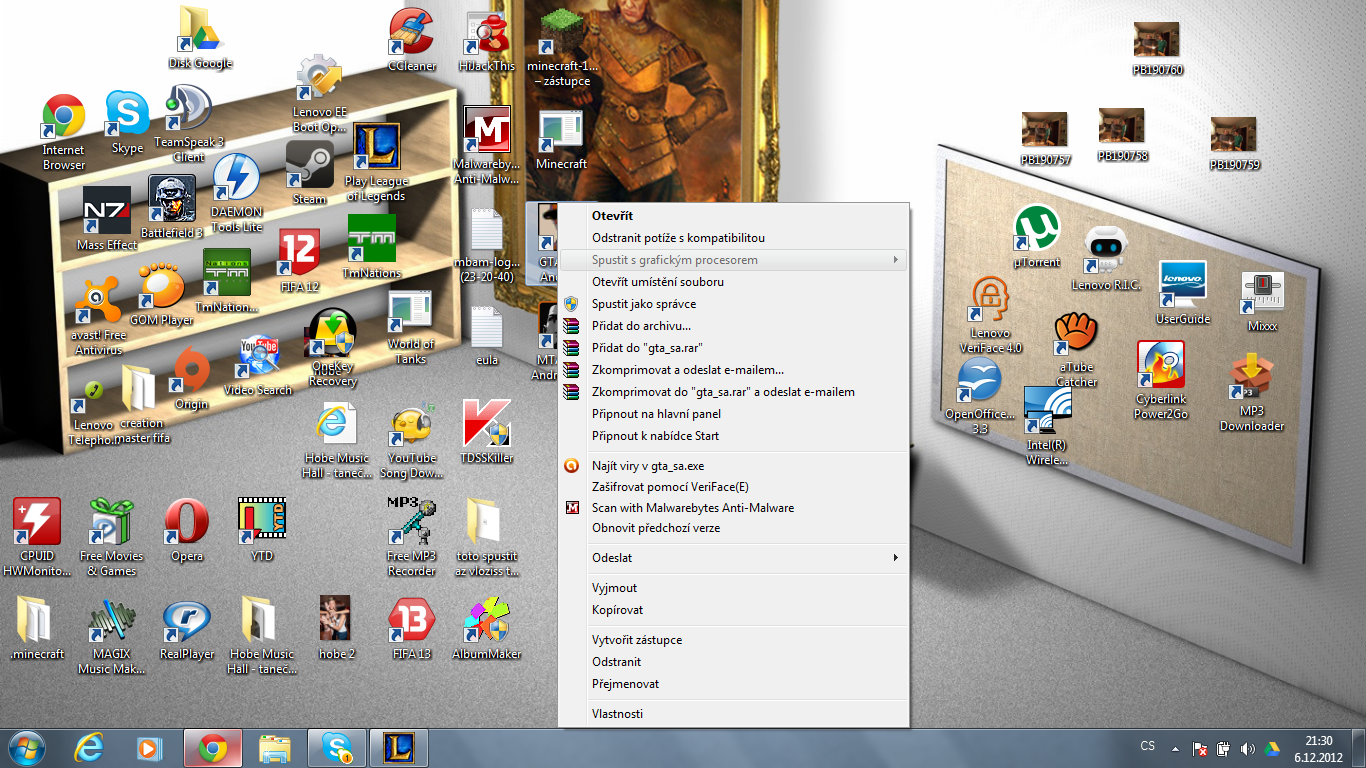Select FIFA 13 desktop icon
The image size is (1366, 768).
click(411, 629)
